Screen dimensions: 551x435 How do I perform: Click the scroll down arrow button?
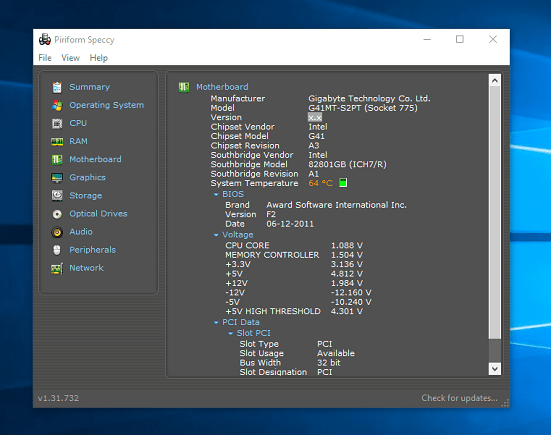495,369
